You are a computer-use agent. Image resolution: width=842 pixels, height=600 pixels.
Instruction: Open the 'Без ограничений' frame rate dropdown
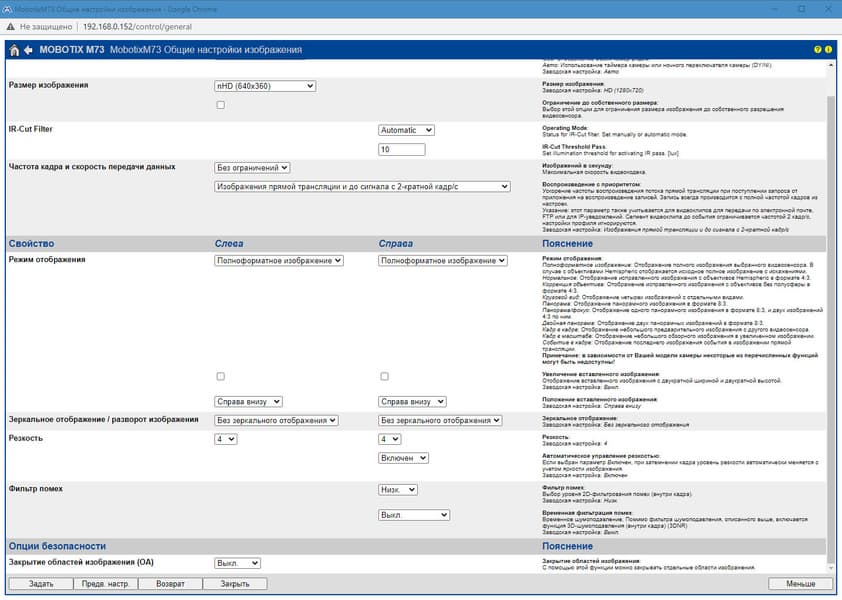(252, 168)
